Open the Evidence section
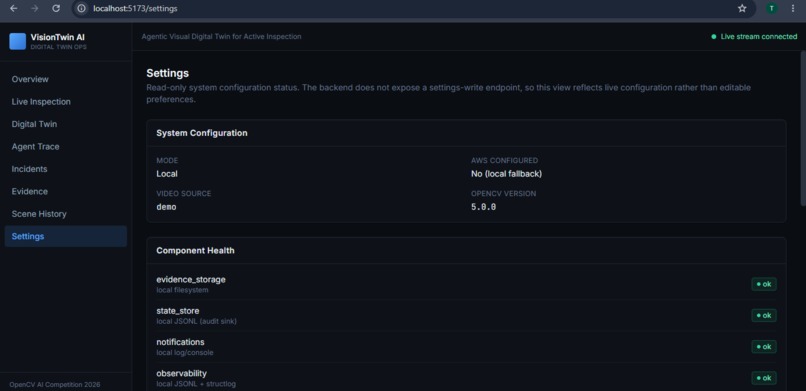The image size is (806, 391). 66,191
